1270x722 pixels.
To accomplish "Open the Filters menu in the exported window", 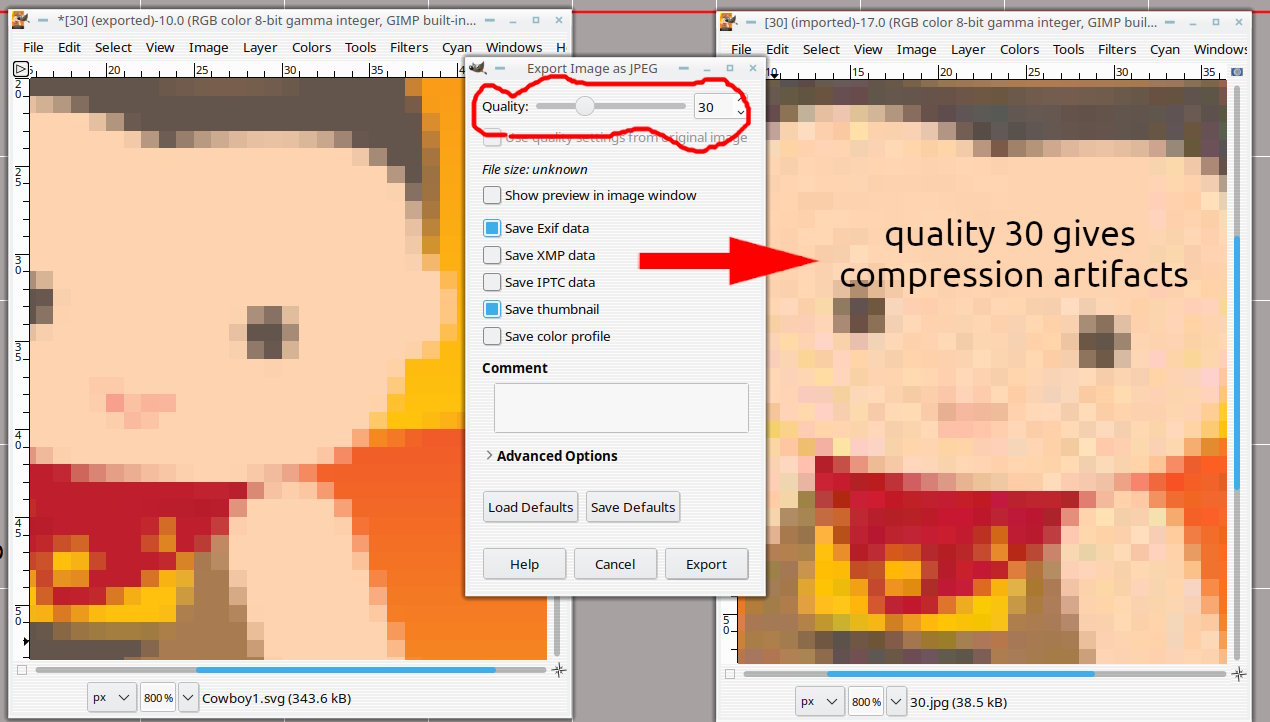I will tap(410, 47).
